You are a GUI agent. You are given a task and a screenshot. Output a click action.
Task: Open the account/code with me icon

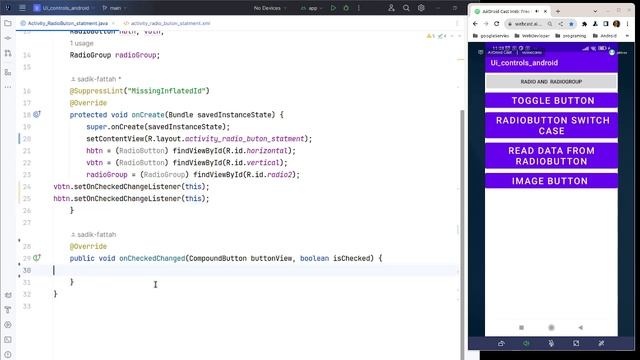tap(391, 8)
